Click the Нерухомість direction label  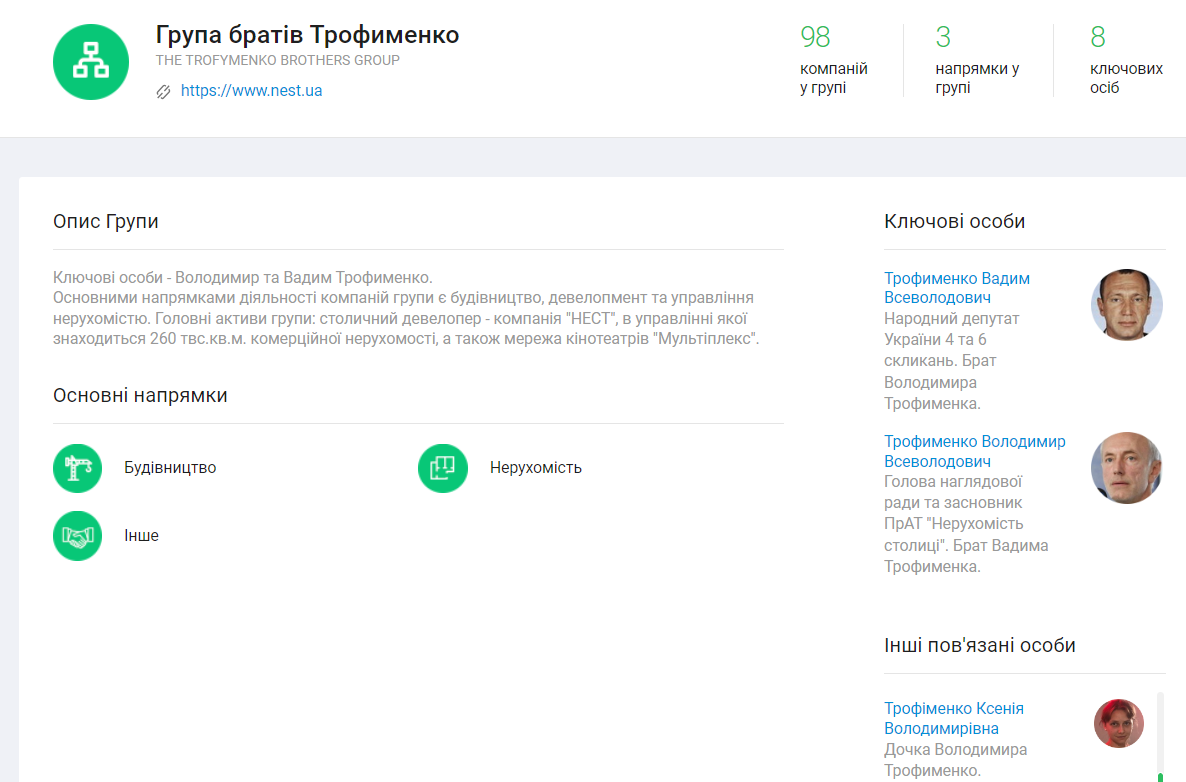point(535,468)
